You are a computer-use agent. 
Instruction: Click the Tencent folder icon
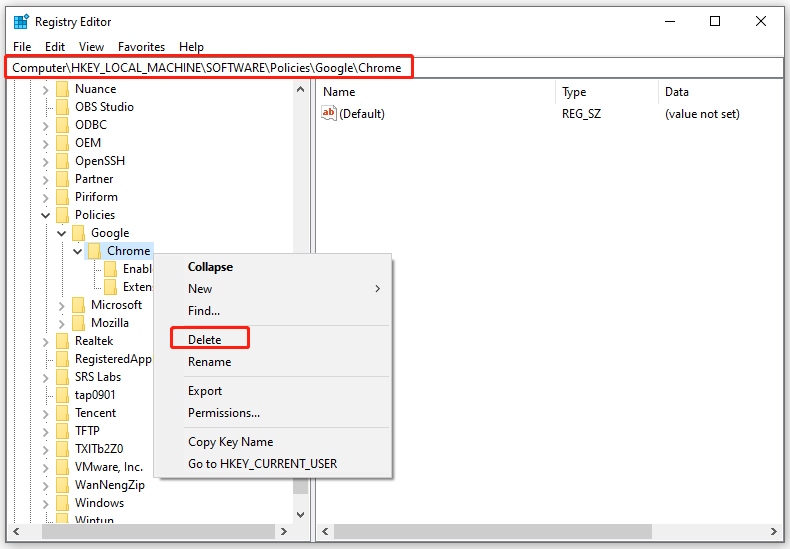point(62,413)
